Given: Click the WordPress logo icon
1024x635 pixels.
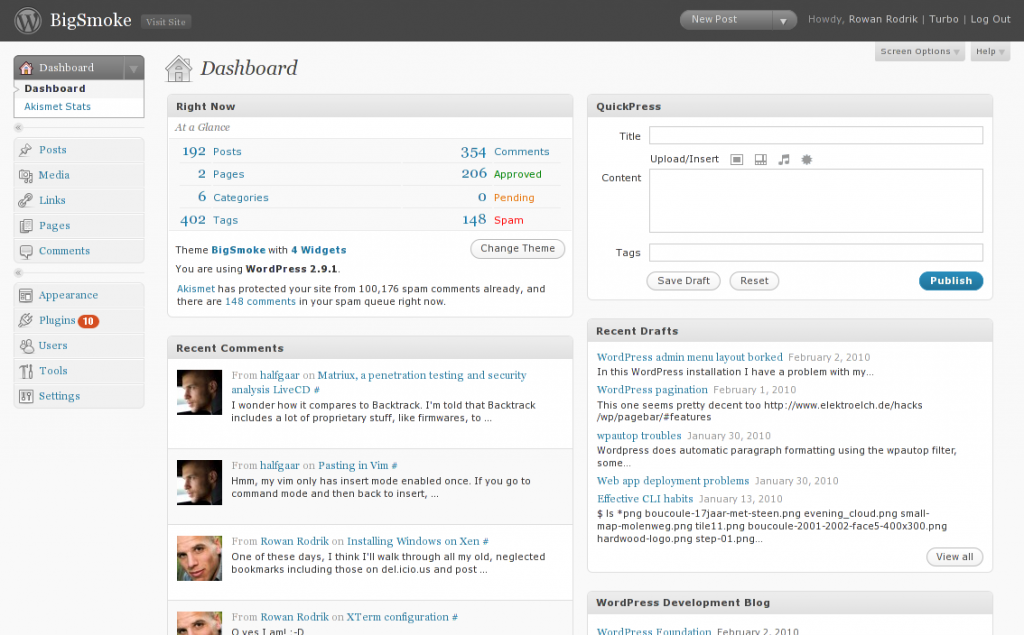Looking at the screenshot, I should click(x=28, y=20).
